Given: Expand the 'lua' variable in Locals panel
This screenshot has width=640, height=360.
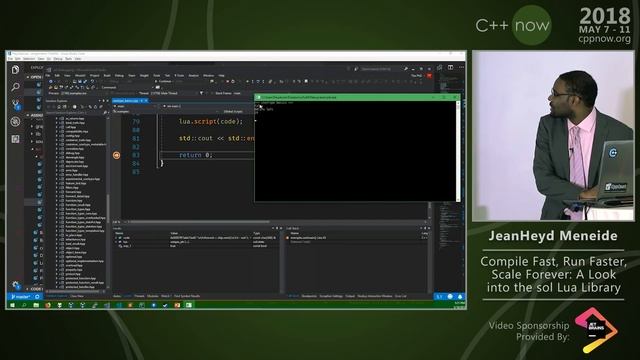Looking at the screenshot, I should tap(116, 242).
